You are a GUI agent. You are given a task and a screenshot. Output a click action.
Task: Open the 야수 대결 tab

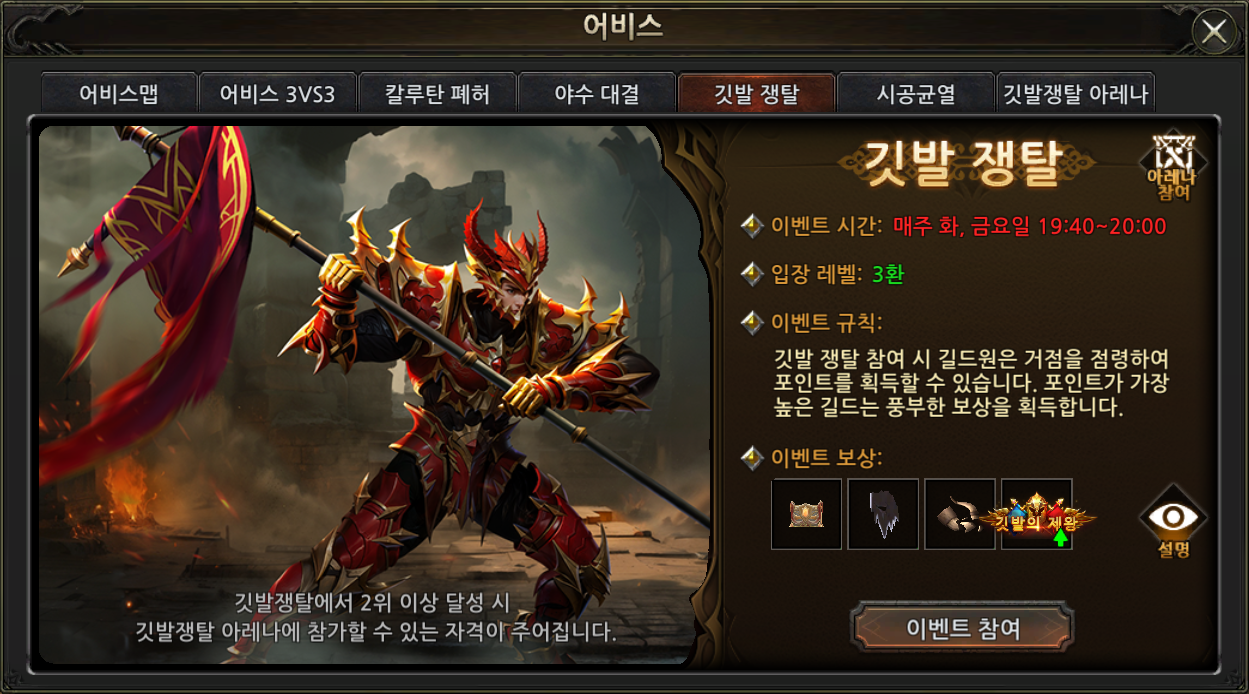pos(596,94)
